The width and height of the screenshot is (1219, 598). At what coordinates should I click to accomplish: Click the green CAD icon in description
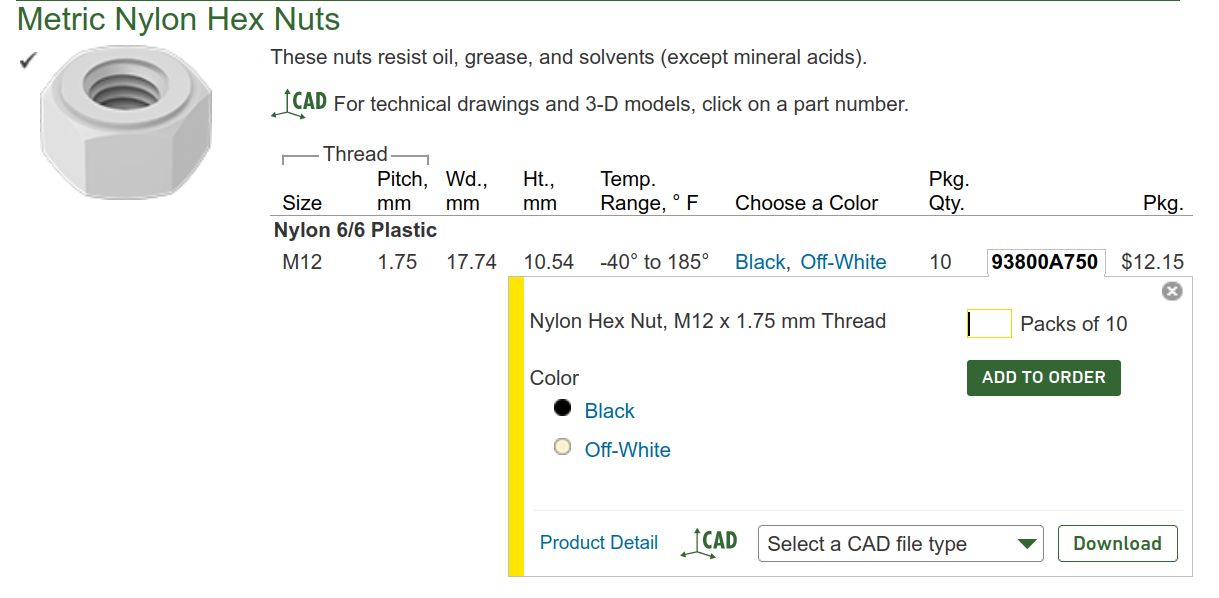[x=299, y=103]
